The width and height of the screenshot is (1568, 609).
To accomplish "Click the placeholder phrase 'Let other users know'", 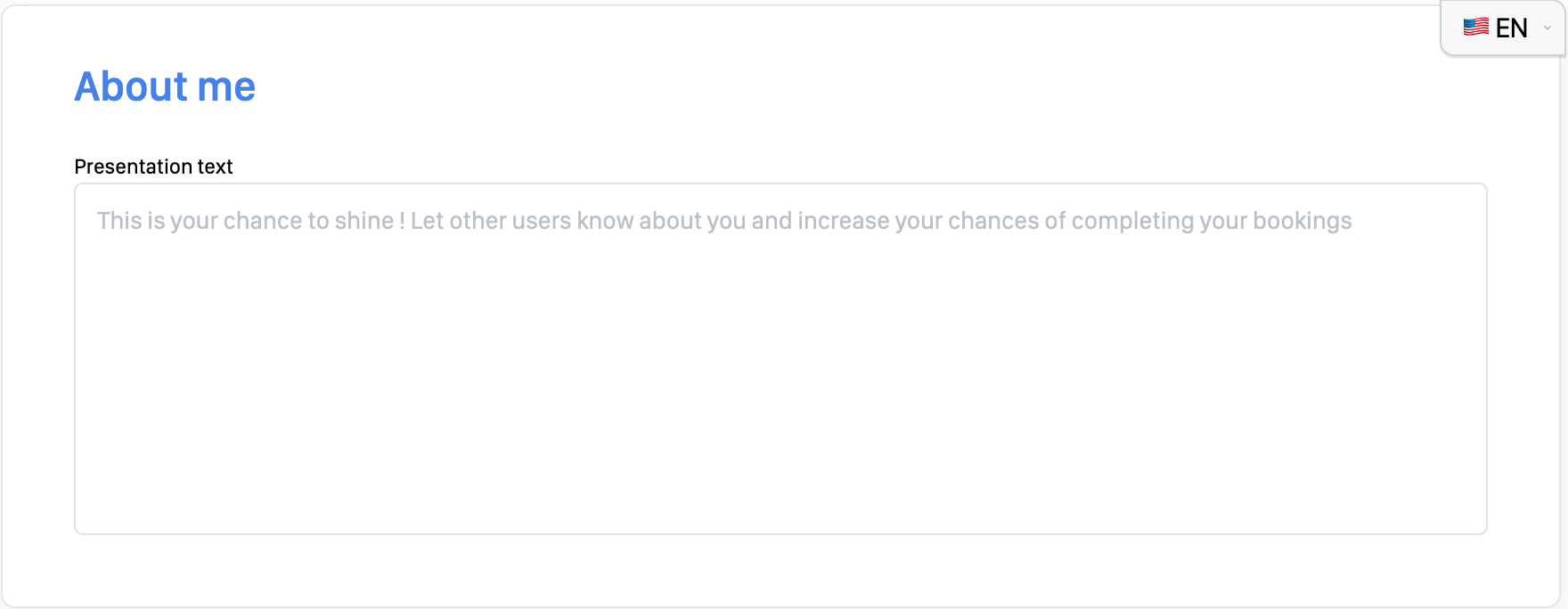I will coord(522,221).
